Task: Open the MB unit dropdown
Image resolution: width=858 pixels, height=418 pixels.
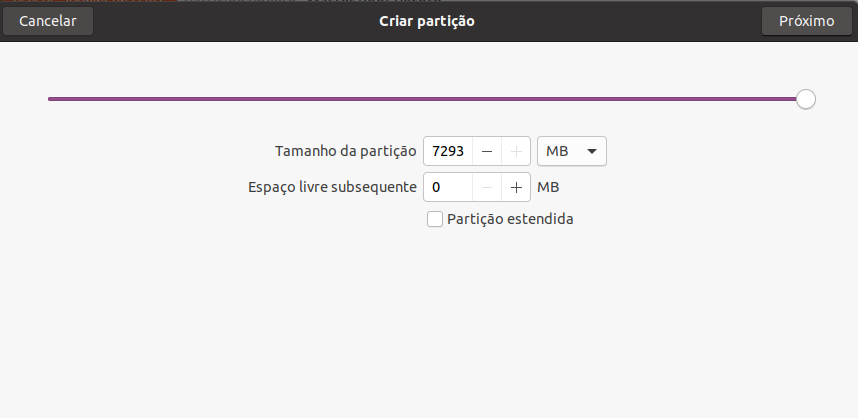Action: click(572, 151)
